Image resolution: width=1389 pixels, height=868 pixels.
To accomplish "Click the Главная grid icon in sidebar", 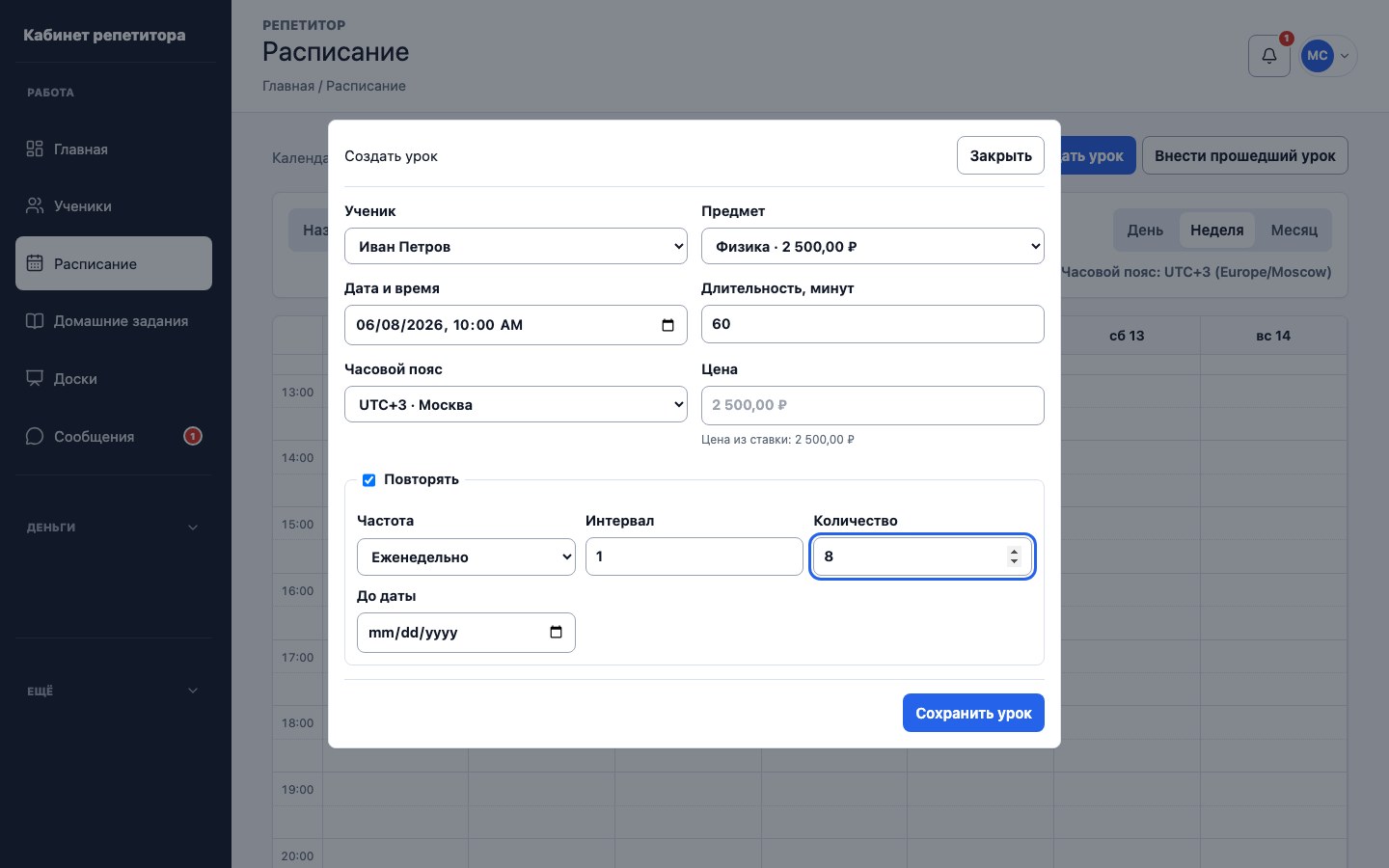I will [x=35, y=149].
